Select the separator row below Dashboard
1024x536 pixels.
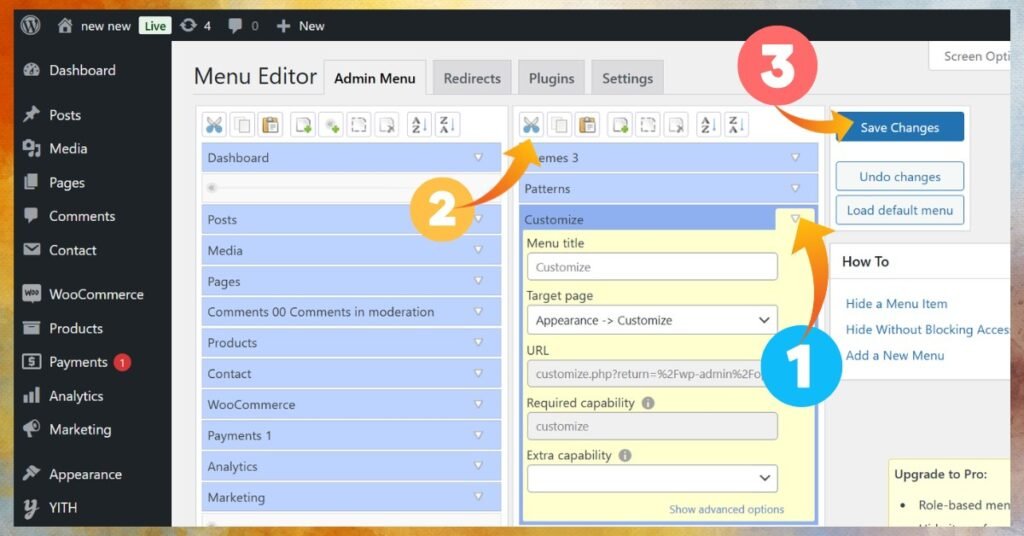click(x=351, y=188)
